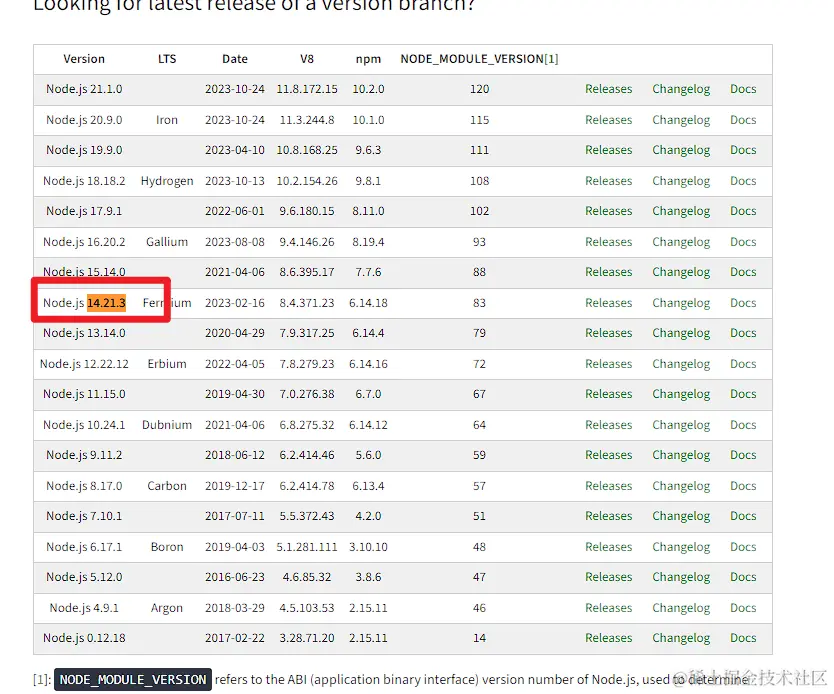Click the V8 version 11.8.172.15
This screenshot has height=694, width=834.
pyautogui.click(x=307, y=89)
